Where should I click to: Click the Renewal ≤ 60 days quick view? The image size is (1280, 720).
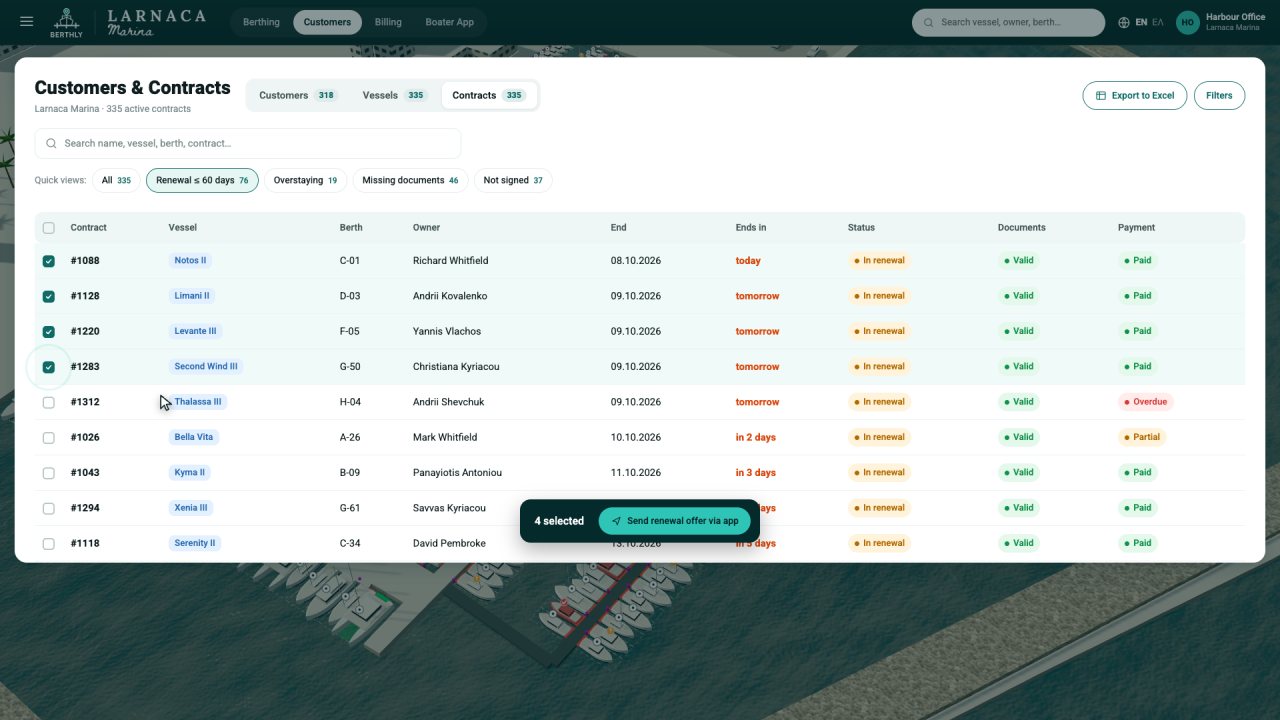pyautogui.click(x=202, y=181)
